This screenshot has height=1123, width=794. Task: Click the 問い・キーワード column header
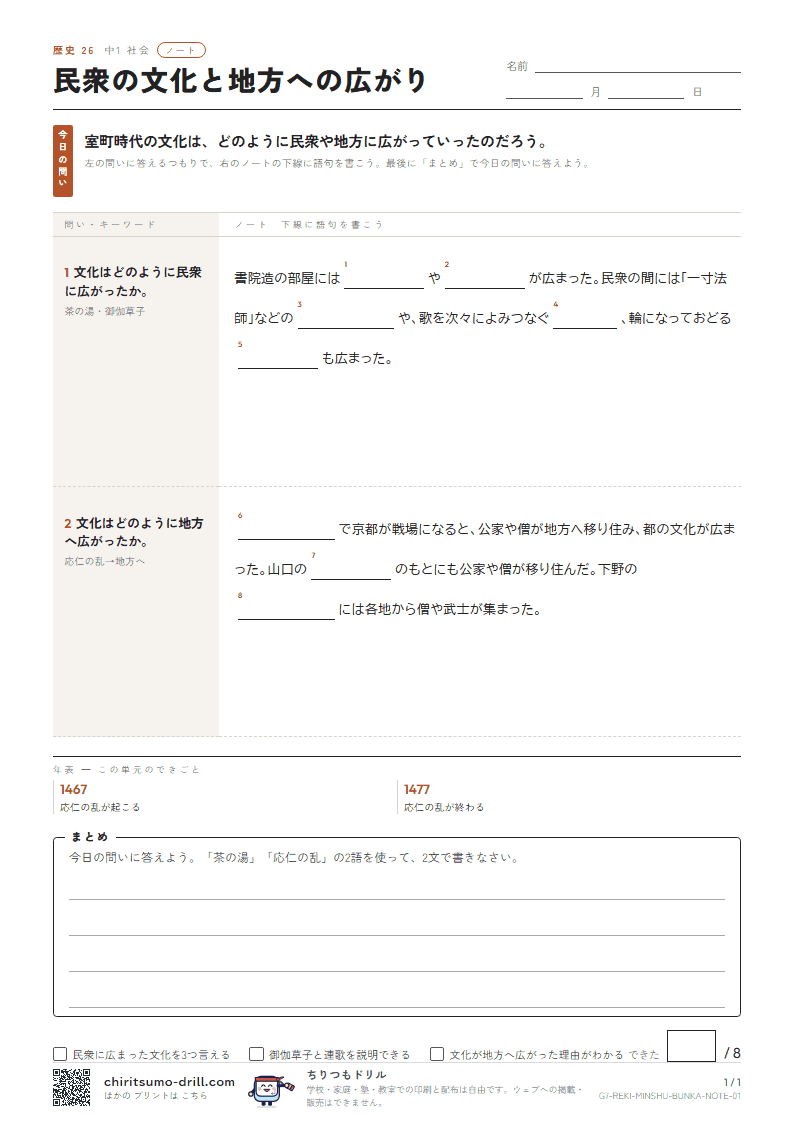110,225
